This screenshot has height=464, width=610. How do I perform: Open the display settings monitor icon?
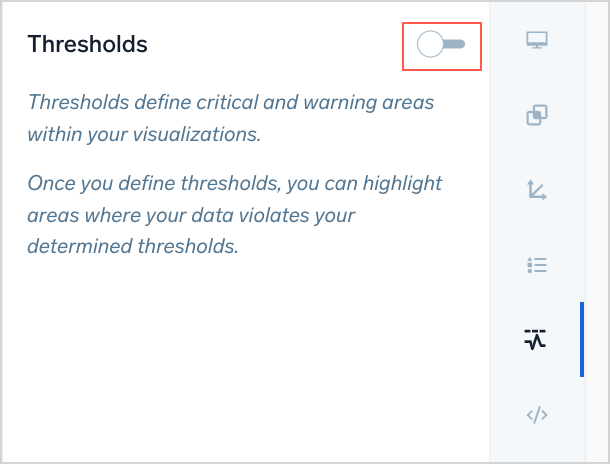coord(537,42)
